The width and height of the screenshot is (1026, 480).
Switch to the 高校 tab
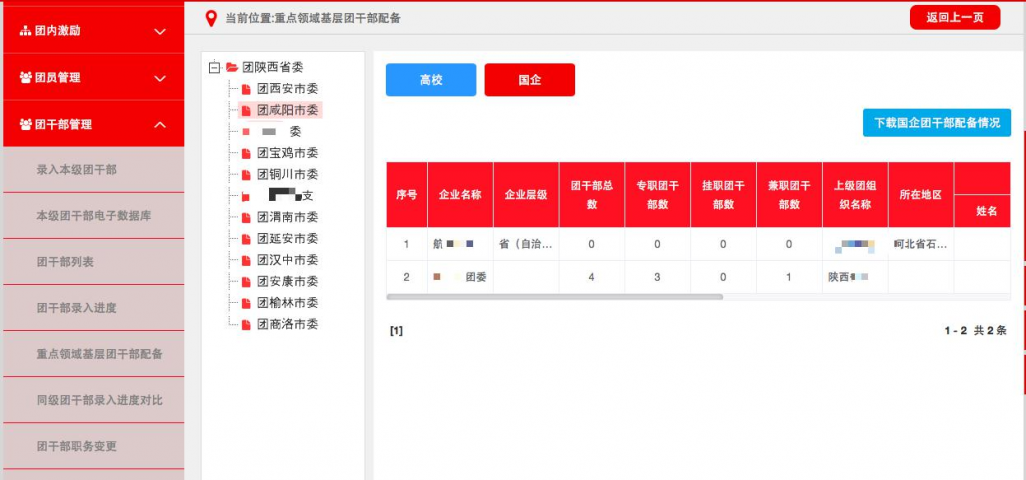pyautogui.click(x=431, y=80)
